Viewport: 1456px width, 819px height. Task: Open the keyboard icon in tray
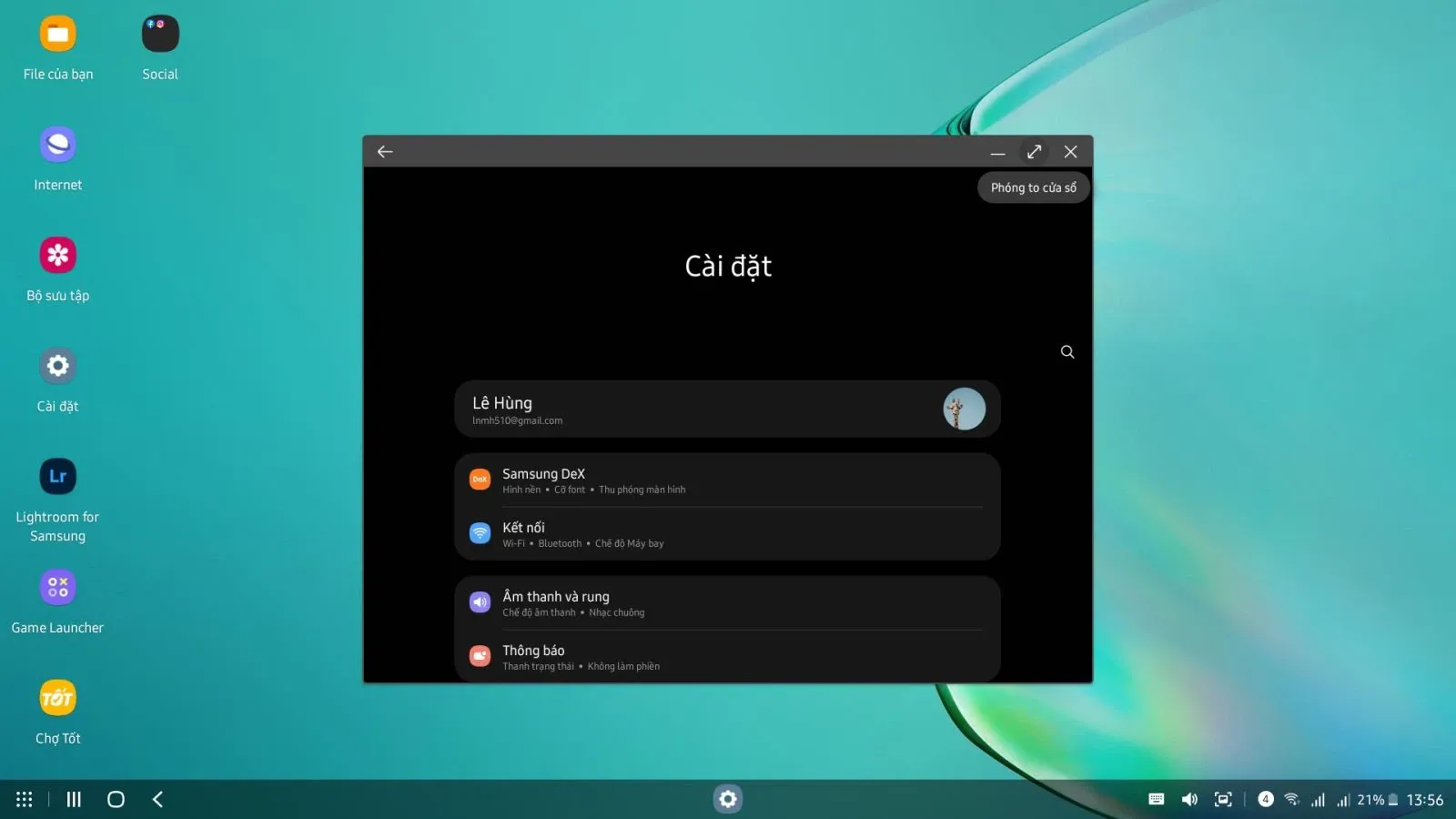coord(1157,800)
